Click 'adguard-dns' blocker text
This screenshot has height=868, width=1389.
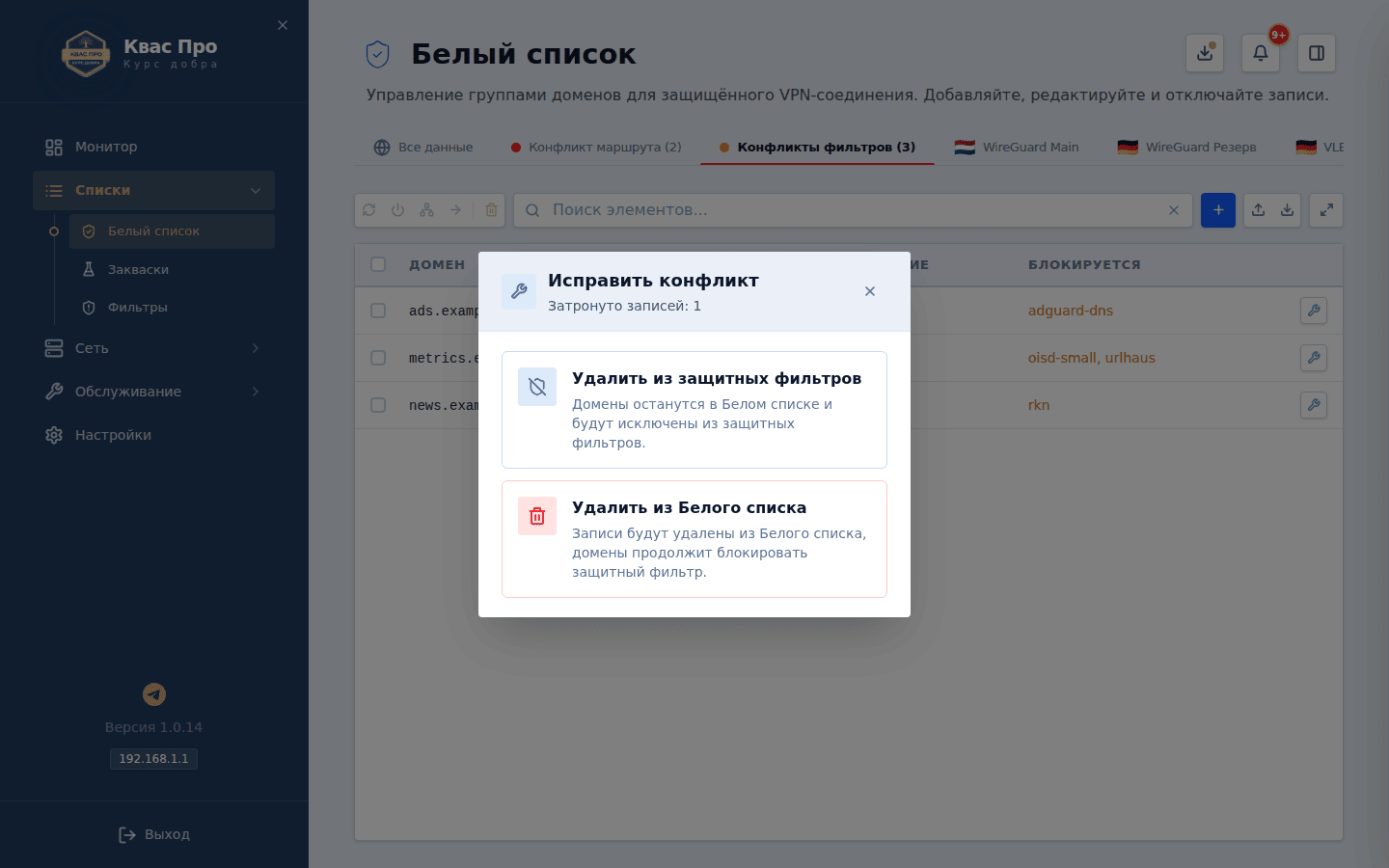point(1071,311)
